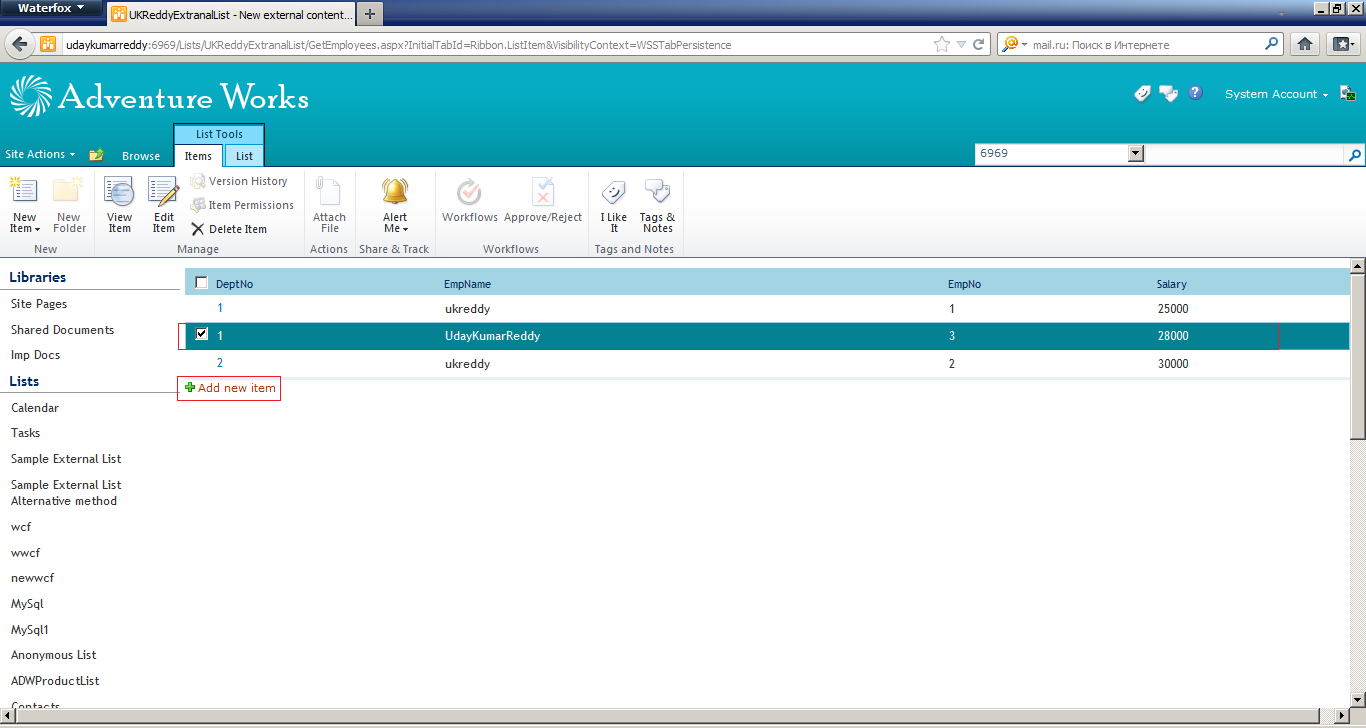Open the Sample External List link
The width and height of the screenshot is (1366, 728).
(66, 458)
